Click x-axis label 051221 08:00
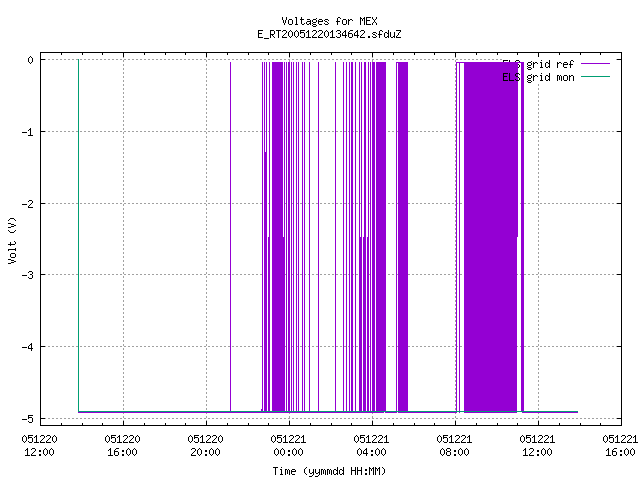 (454, 446)
